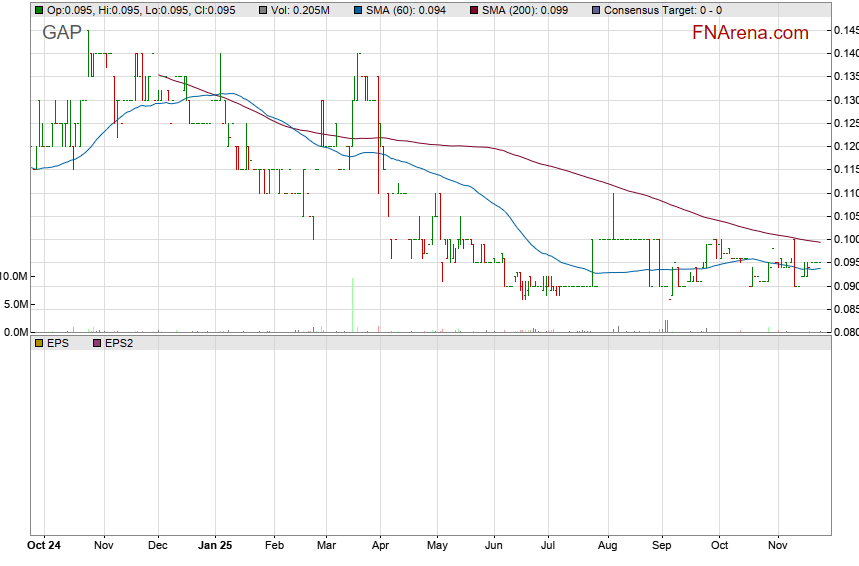Click the Jan 25 label on the time axis
Image resolution: width=859 pixels, height=566 pixels.
216,547
